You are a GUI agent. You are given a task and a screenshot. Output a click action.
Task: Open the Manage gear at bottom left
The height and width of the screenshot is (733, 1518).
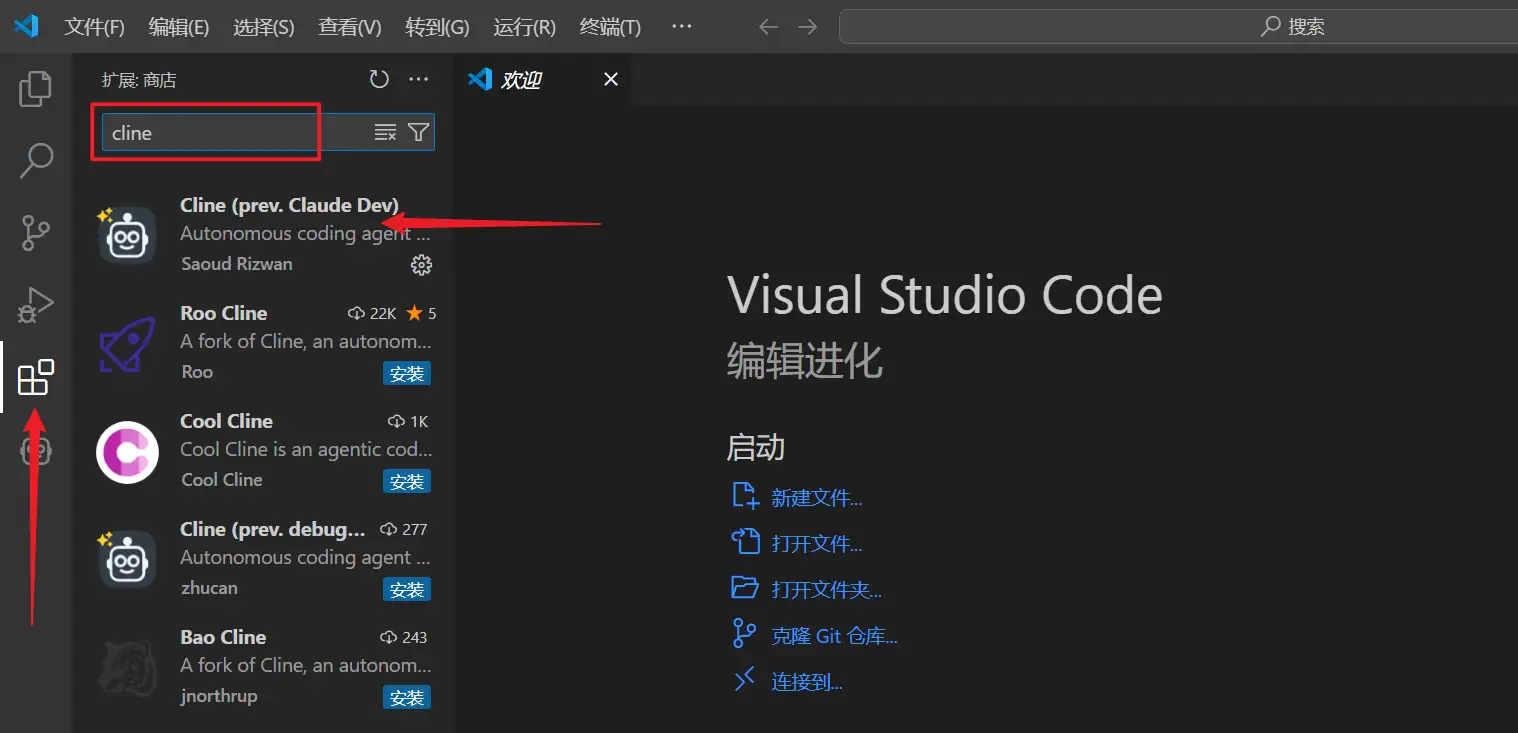click(36, 451)
